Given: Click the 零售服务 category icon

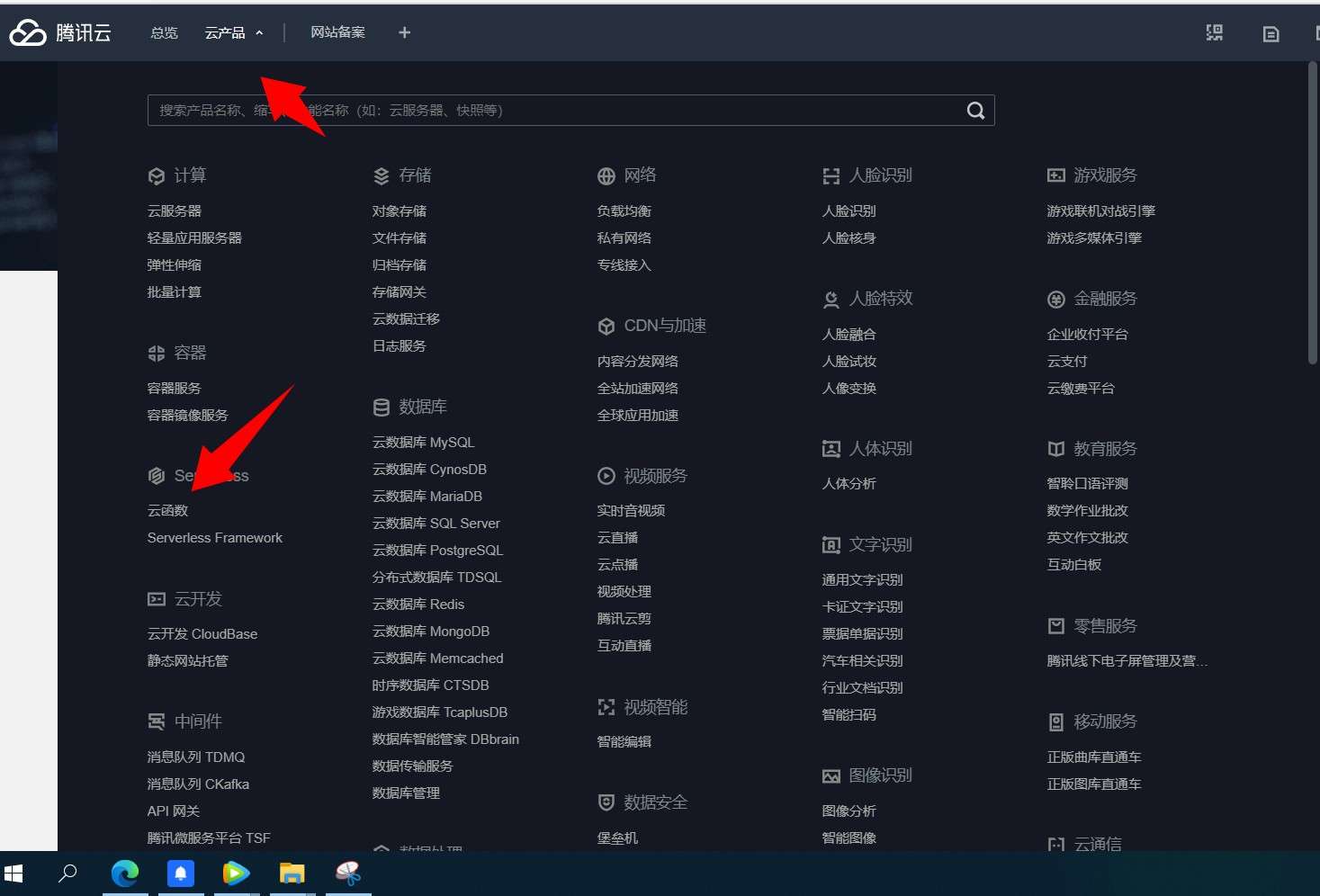Looking at the screenshot, I should pos(1056,626).
